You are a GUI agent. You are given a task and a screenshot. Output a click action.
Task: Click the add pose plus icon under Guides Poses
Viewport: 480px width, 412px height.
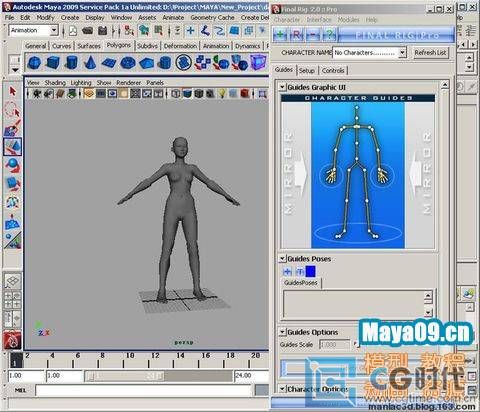(287, 271)
